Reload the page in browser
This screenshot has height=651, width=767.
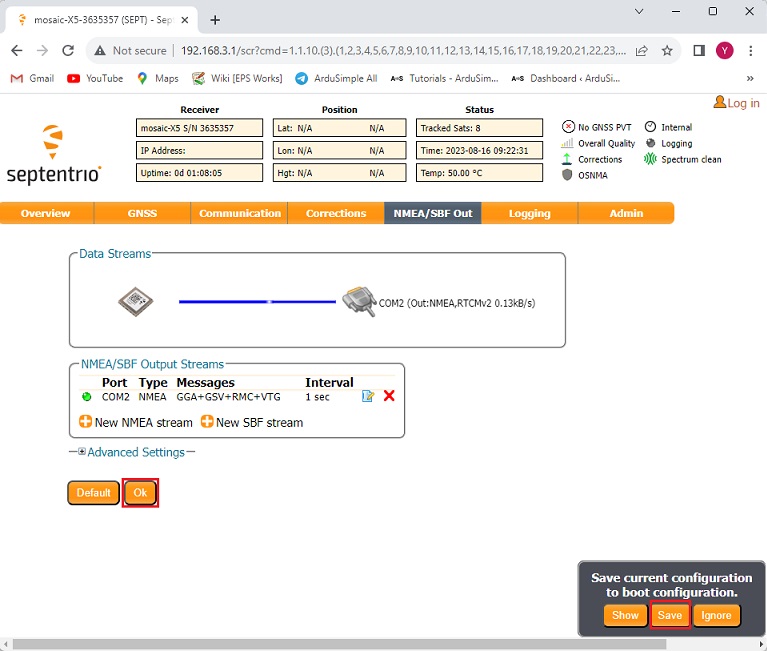tap(68, 51)
